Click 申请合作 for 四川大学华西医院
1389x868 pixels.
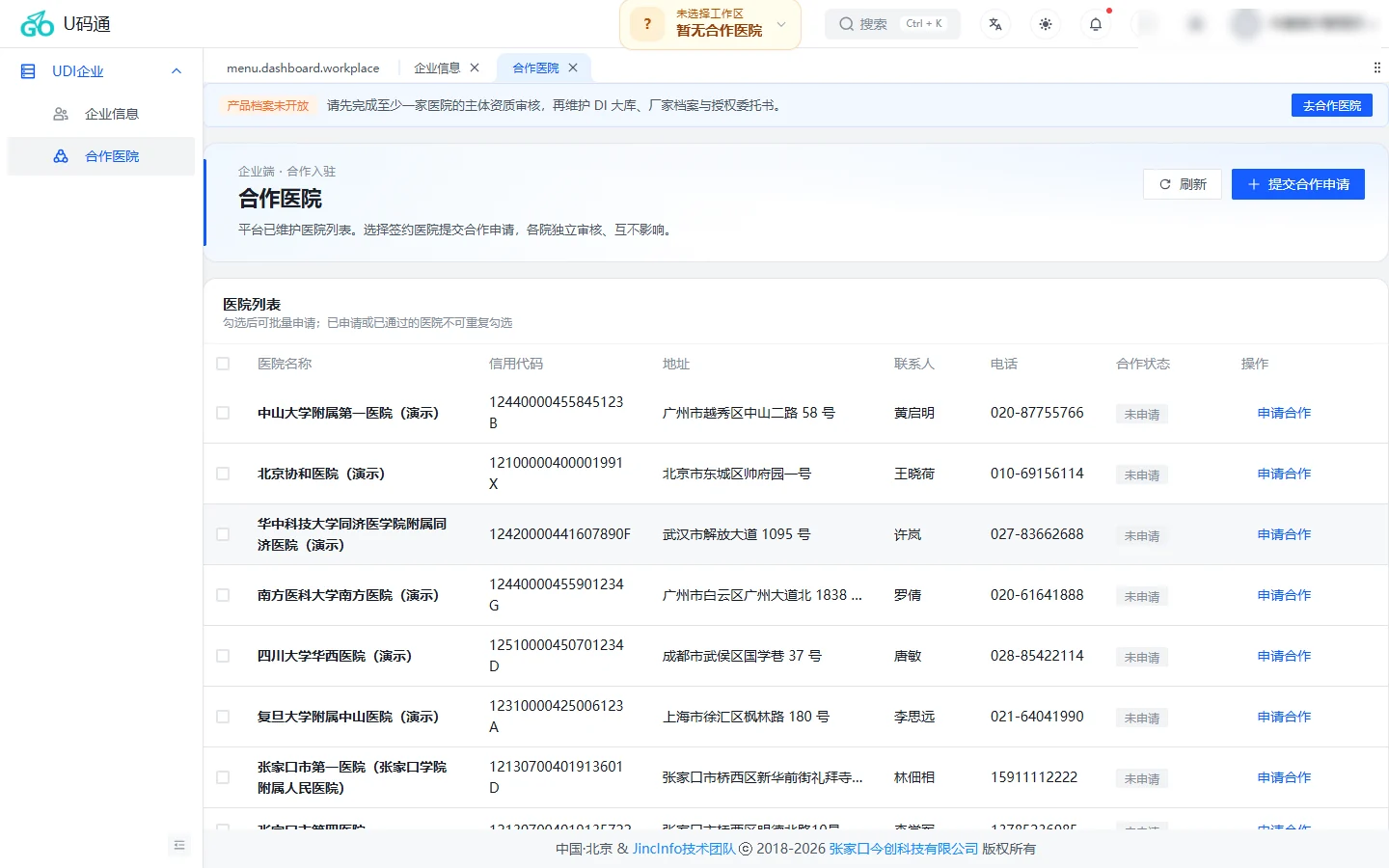pos(1284,656)
